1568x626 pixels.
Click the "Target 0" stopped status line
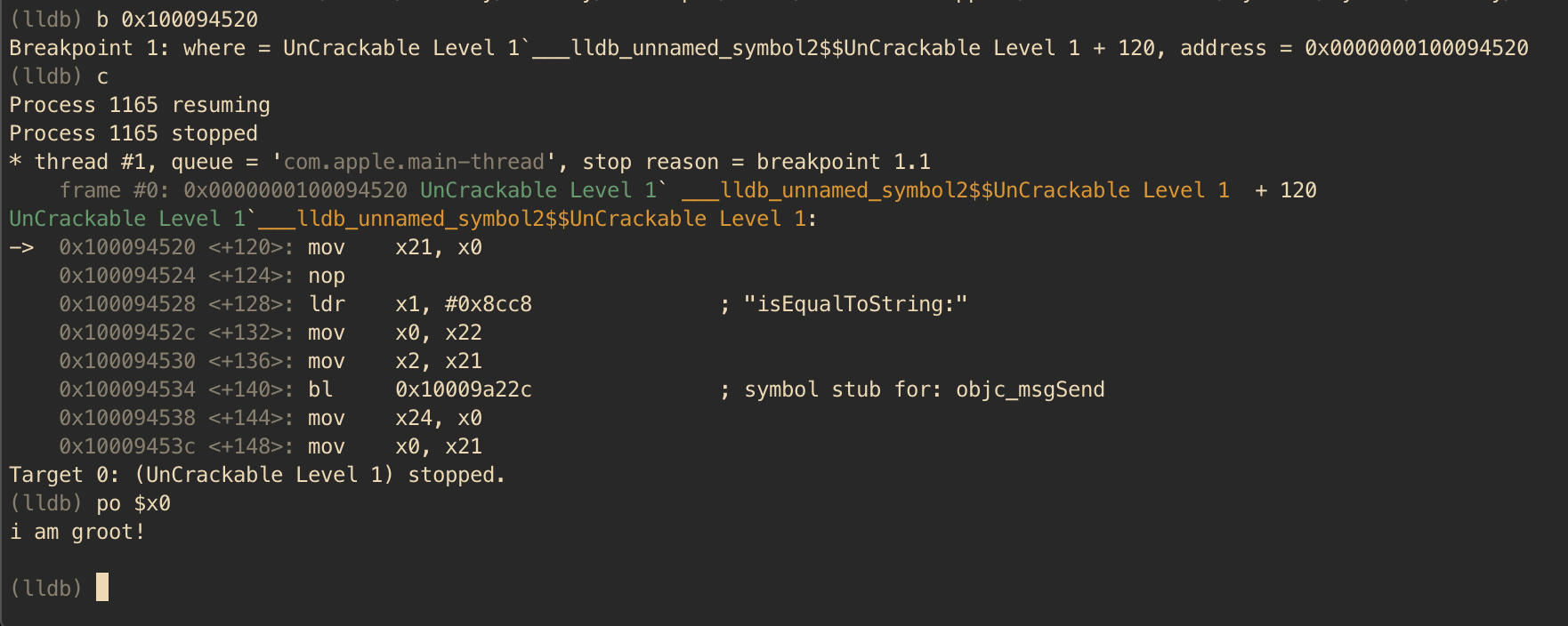(257, 475)
